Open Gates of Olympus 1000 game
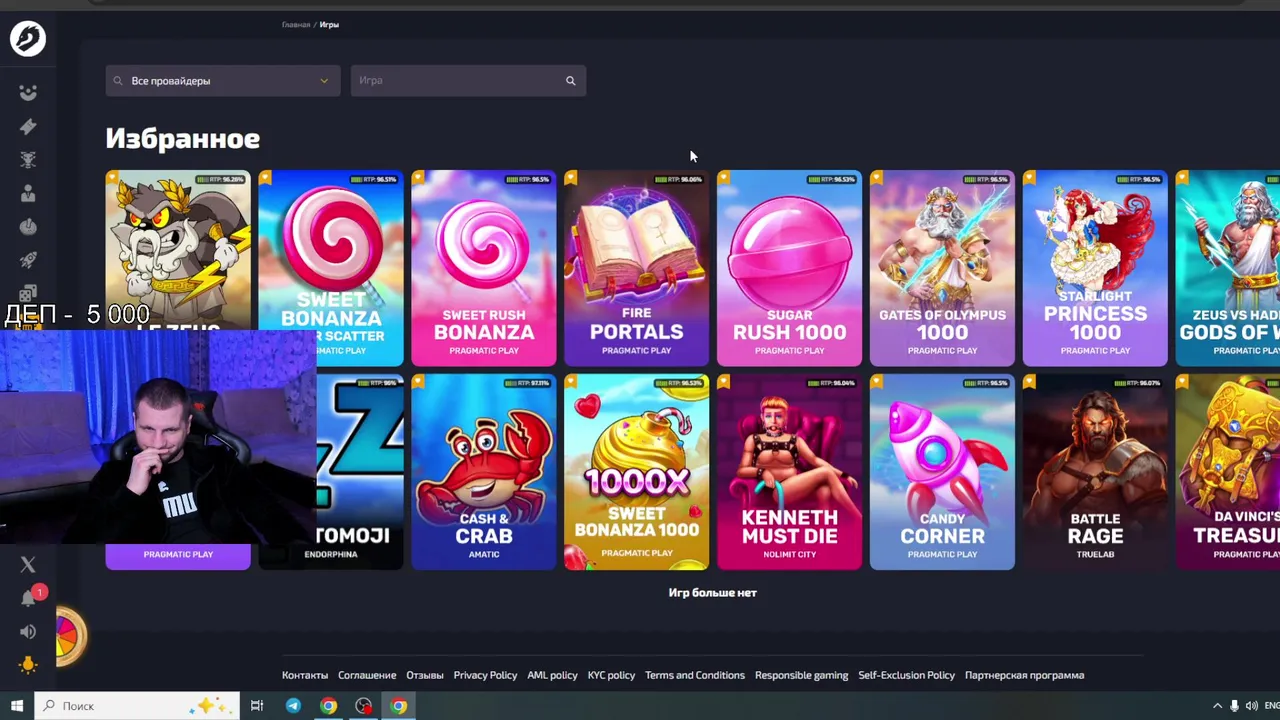The height and width of the screenshot is (720, 1280). pyautogui.click(x=943, y=268)
